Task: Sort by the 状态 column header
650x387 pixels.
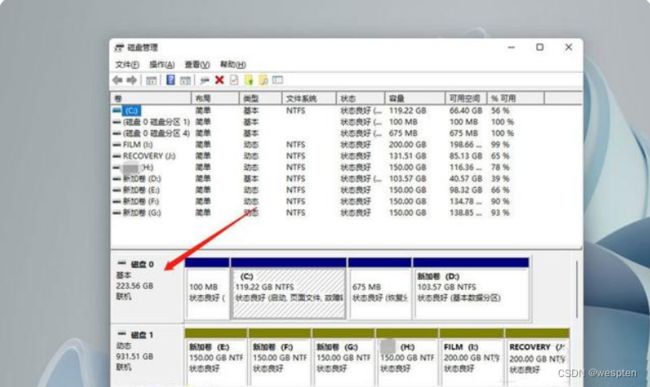Action: [361, 98]
